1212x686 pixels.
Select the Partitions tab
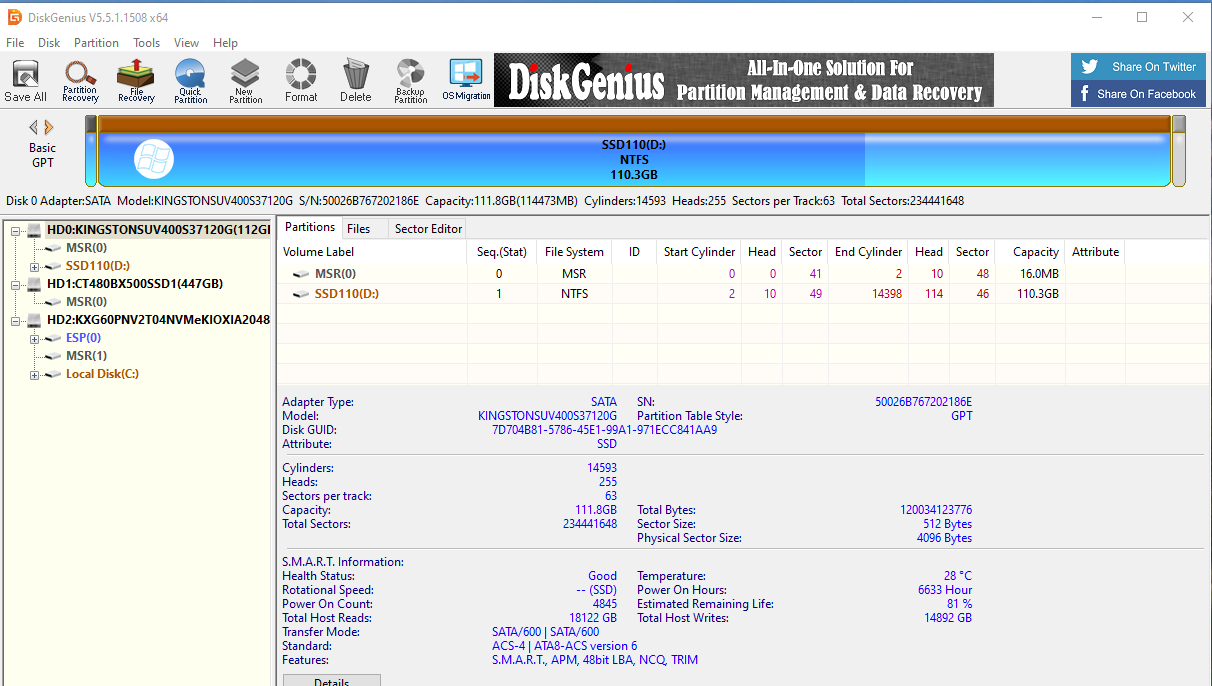(x=310, y=227)
